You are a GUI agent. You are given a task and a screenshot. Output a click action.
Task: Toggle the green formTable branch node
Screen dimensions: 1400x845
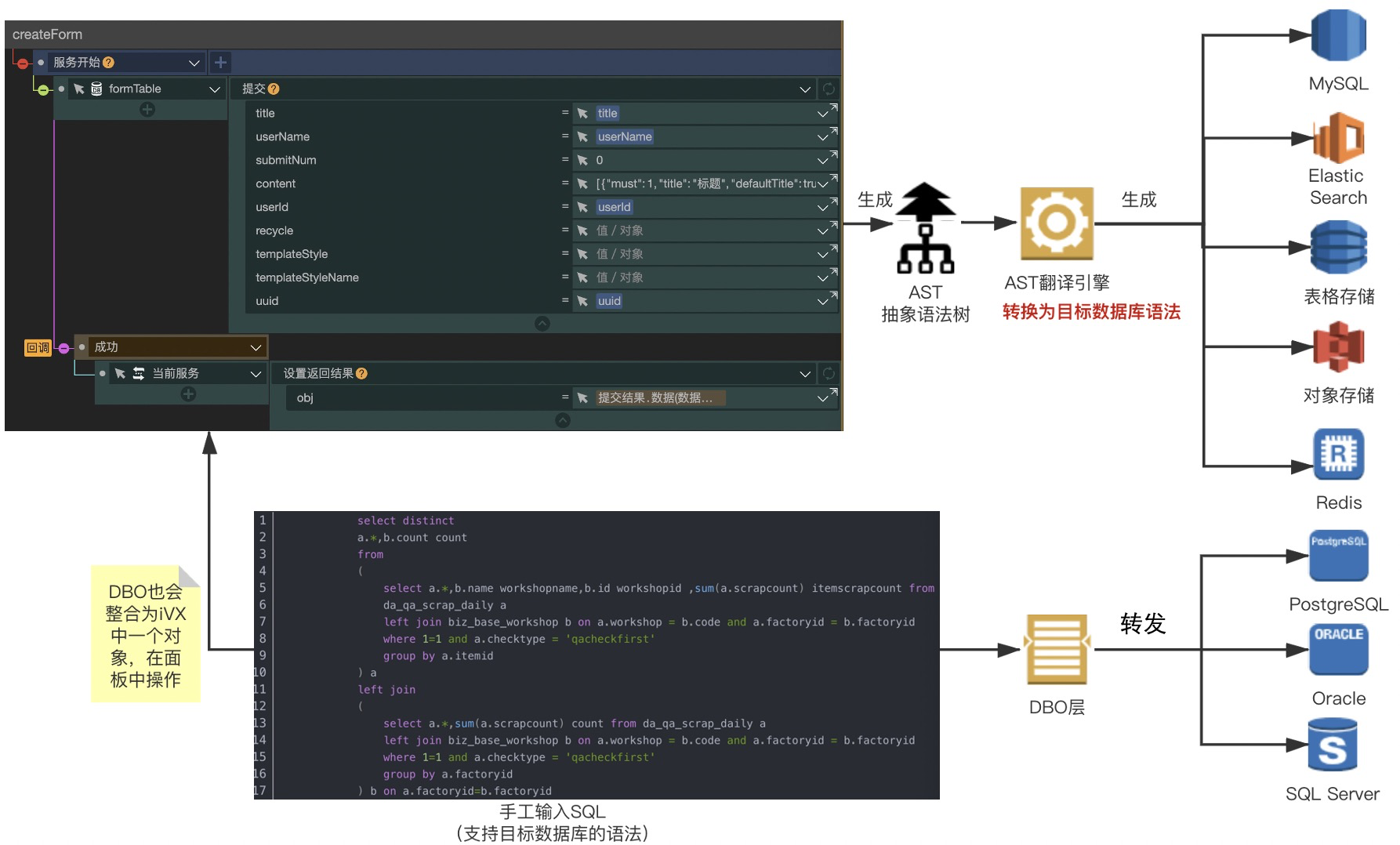(x=43, y=89)
